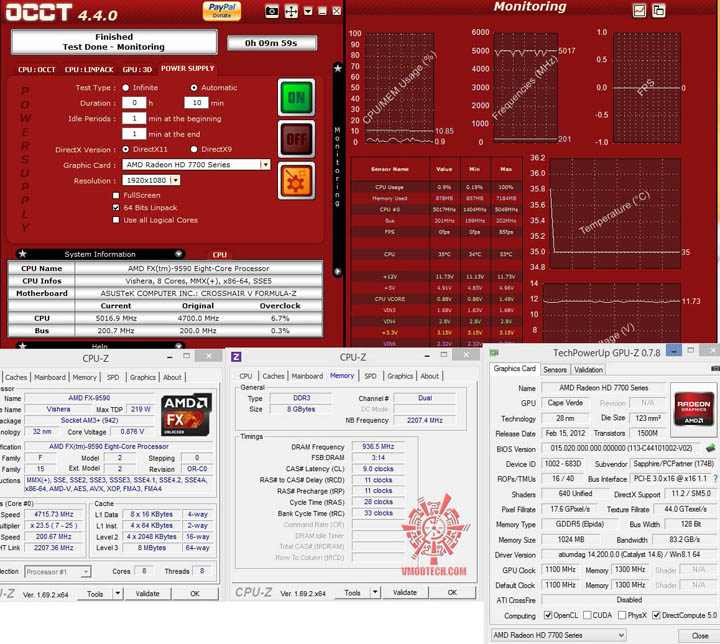Click the graph view icon in the Monitoring header

click(x=639, y=10)
